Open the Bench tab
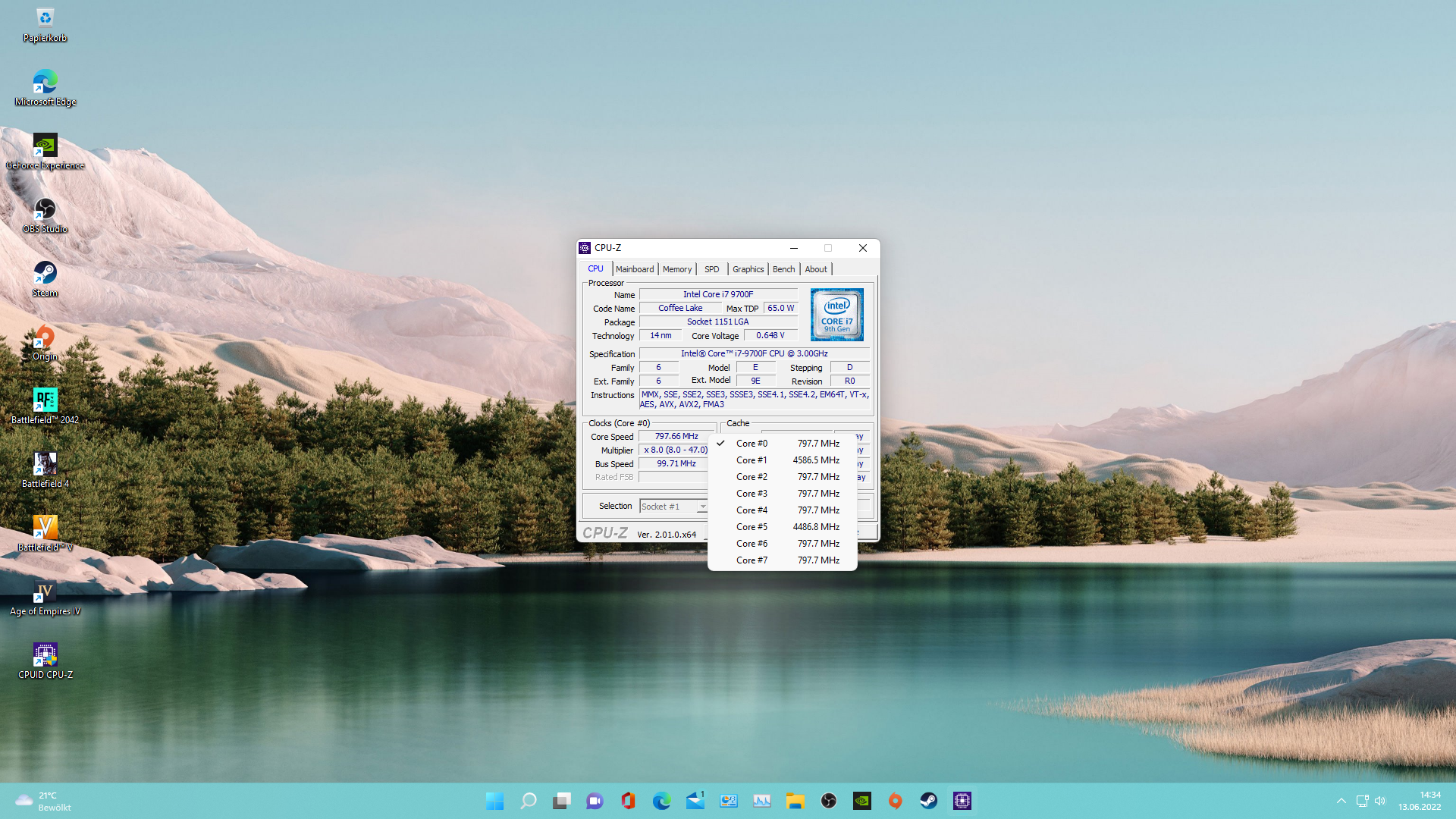This screenshot has width=1456, height=819. click(x=783, y=269)
